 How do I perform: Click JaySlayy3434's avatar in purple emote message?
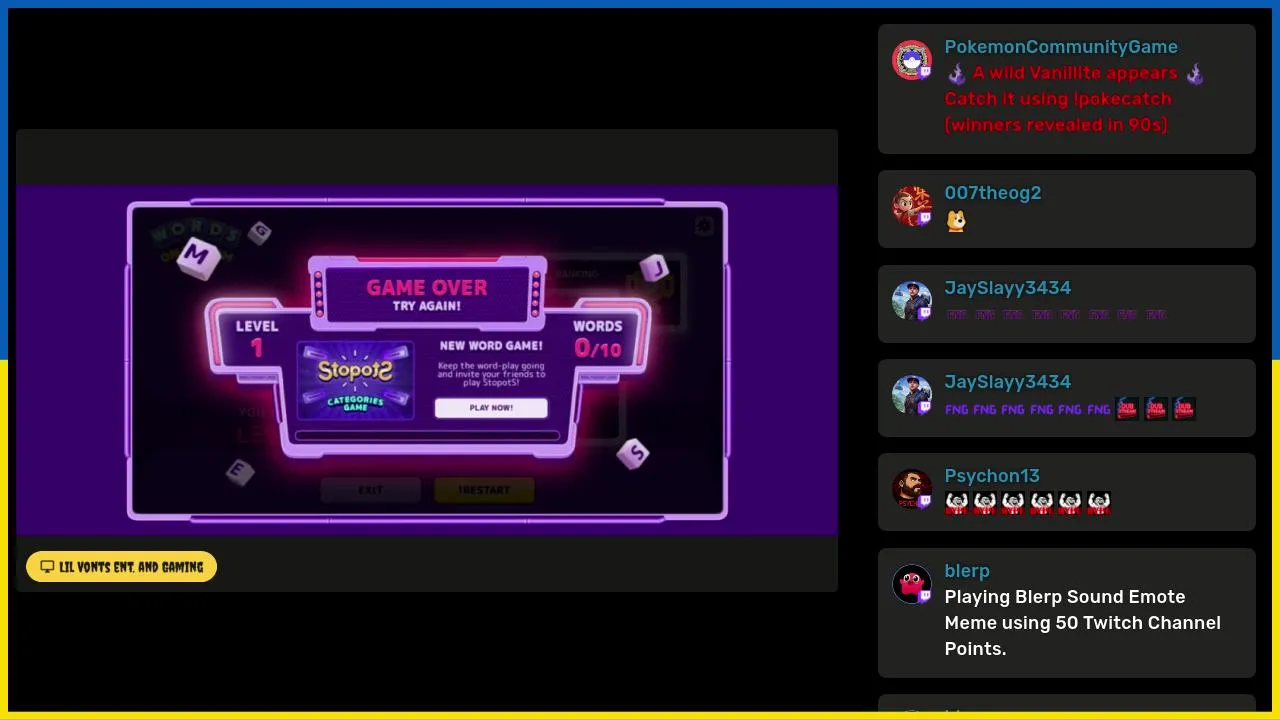point(912,301)
